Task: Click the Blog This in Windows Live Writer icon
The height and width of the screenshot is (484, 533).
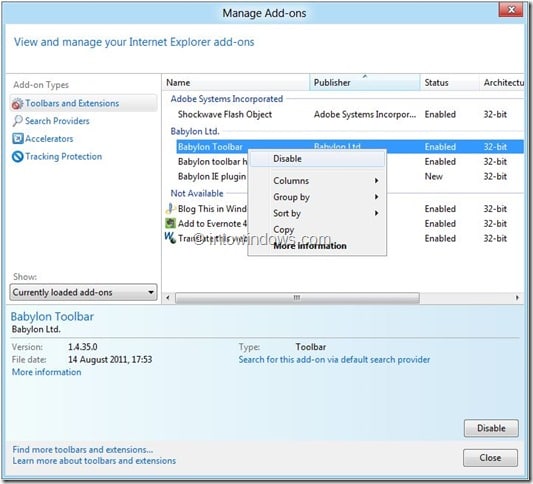Action: point(170,208)
